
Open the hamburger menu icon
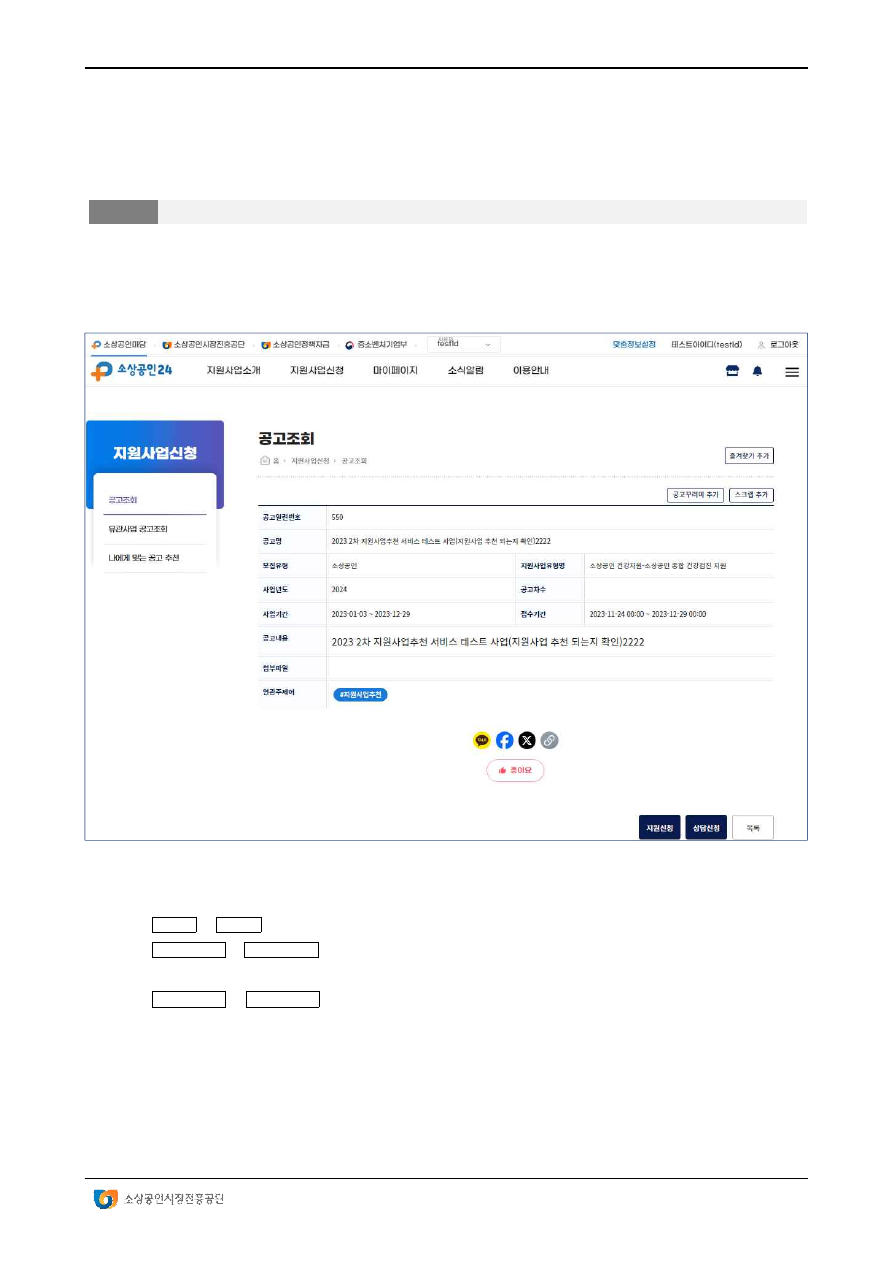tap(791, 371)
